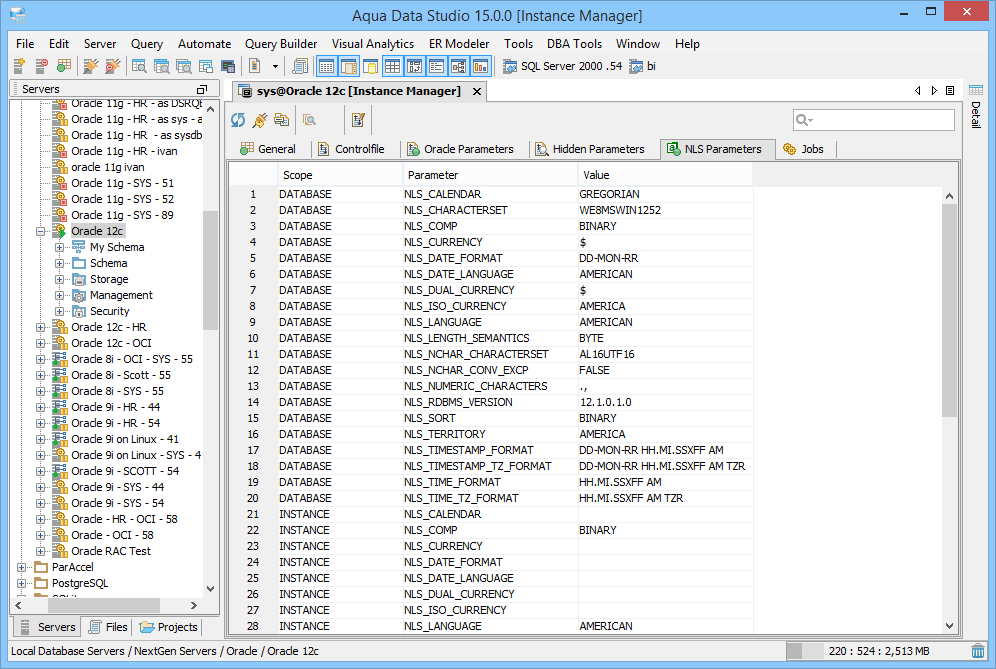Click the greyed magnifier icon in Instance Manager toolbar

coord(309,120)
